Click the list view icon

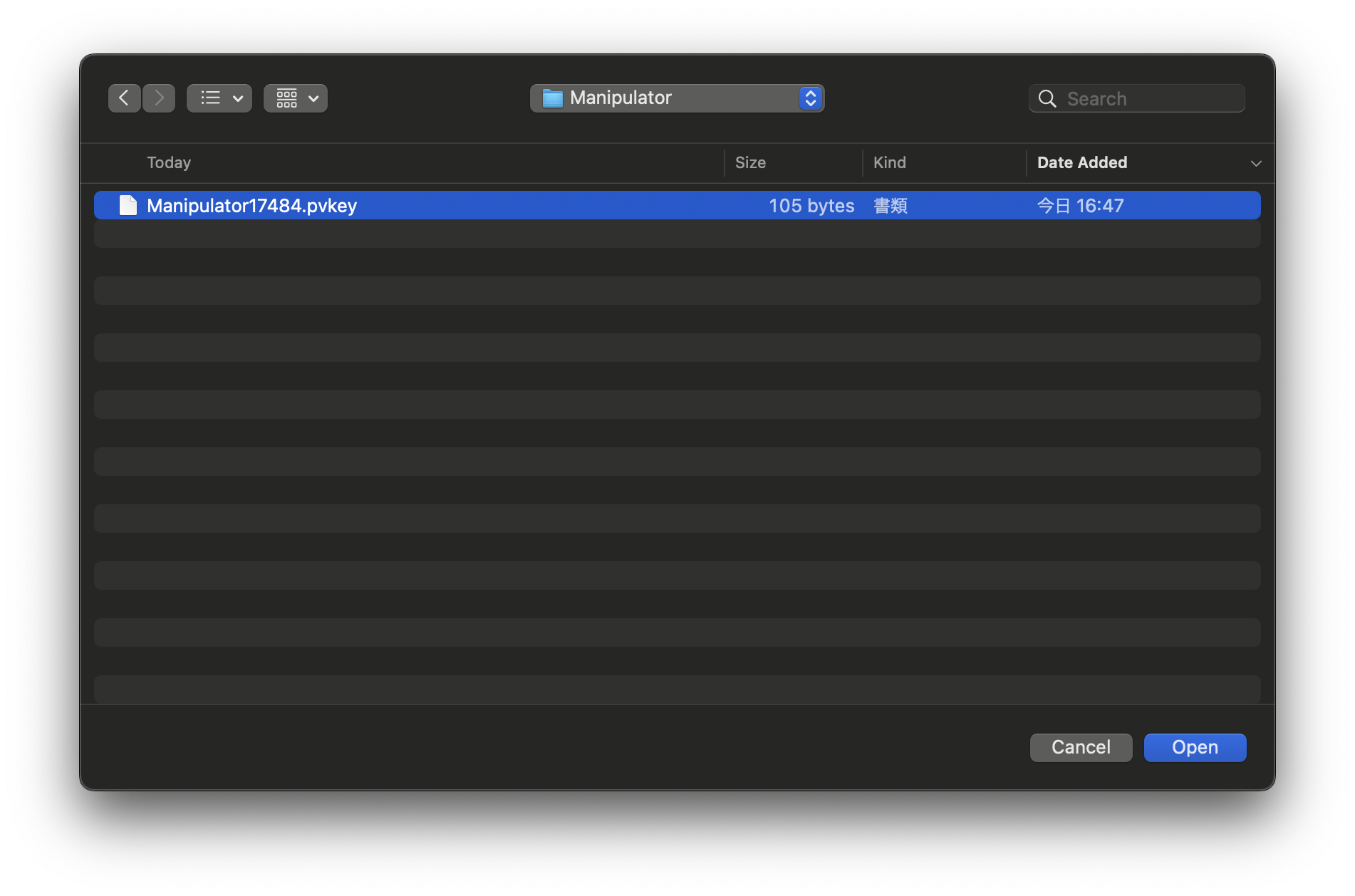pos(210,98)
